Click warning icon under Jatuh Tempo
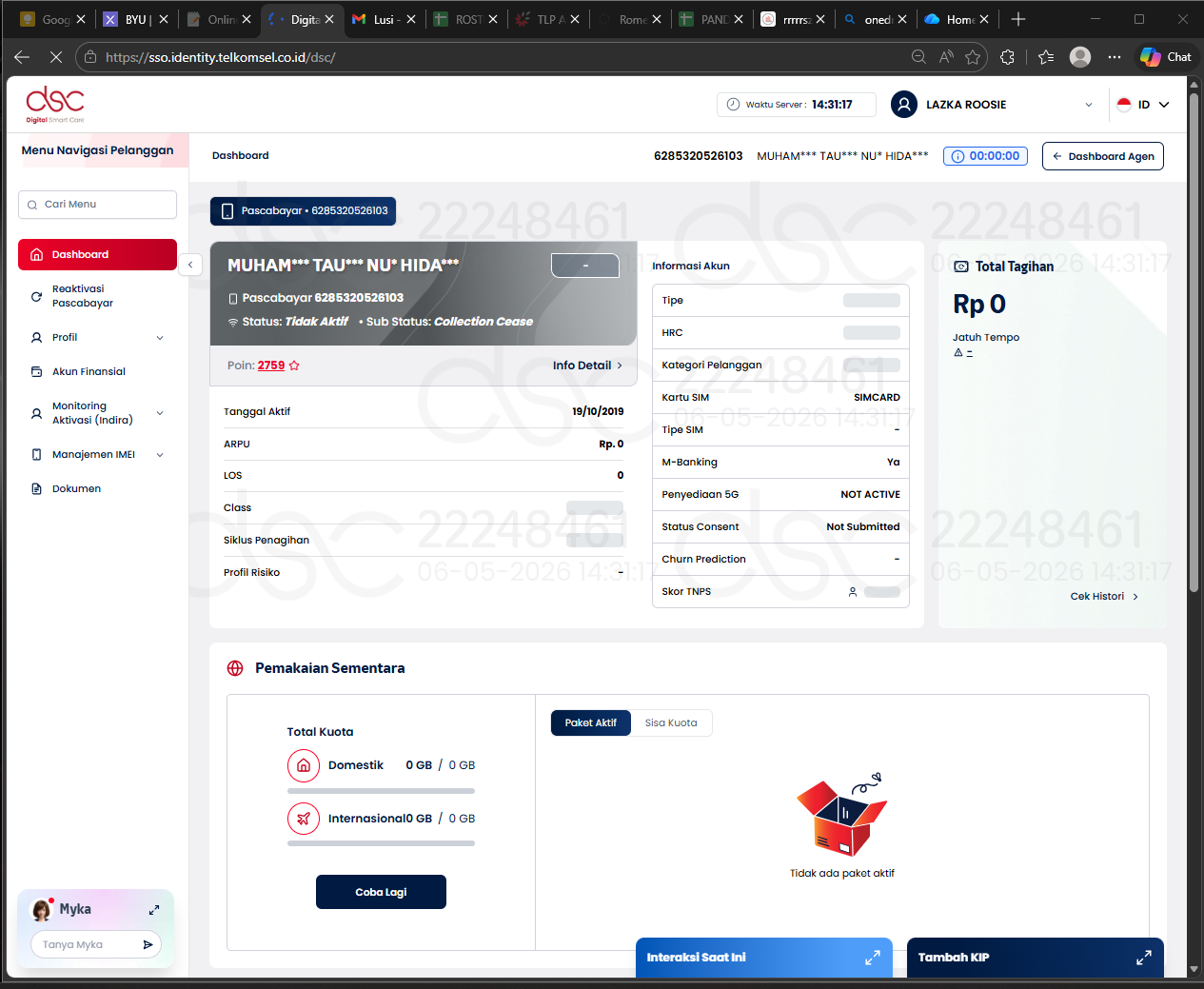This screenshot has width=1204, height=989. pos(958,352)
